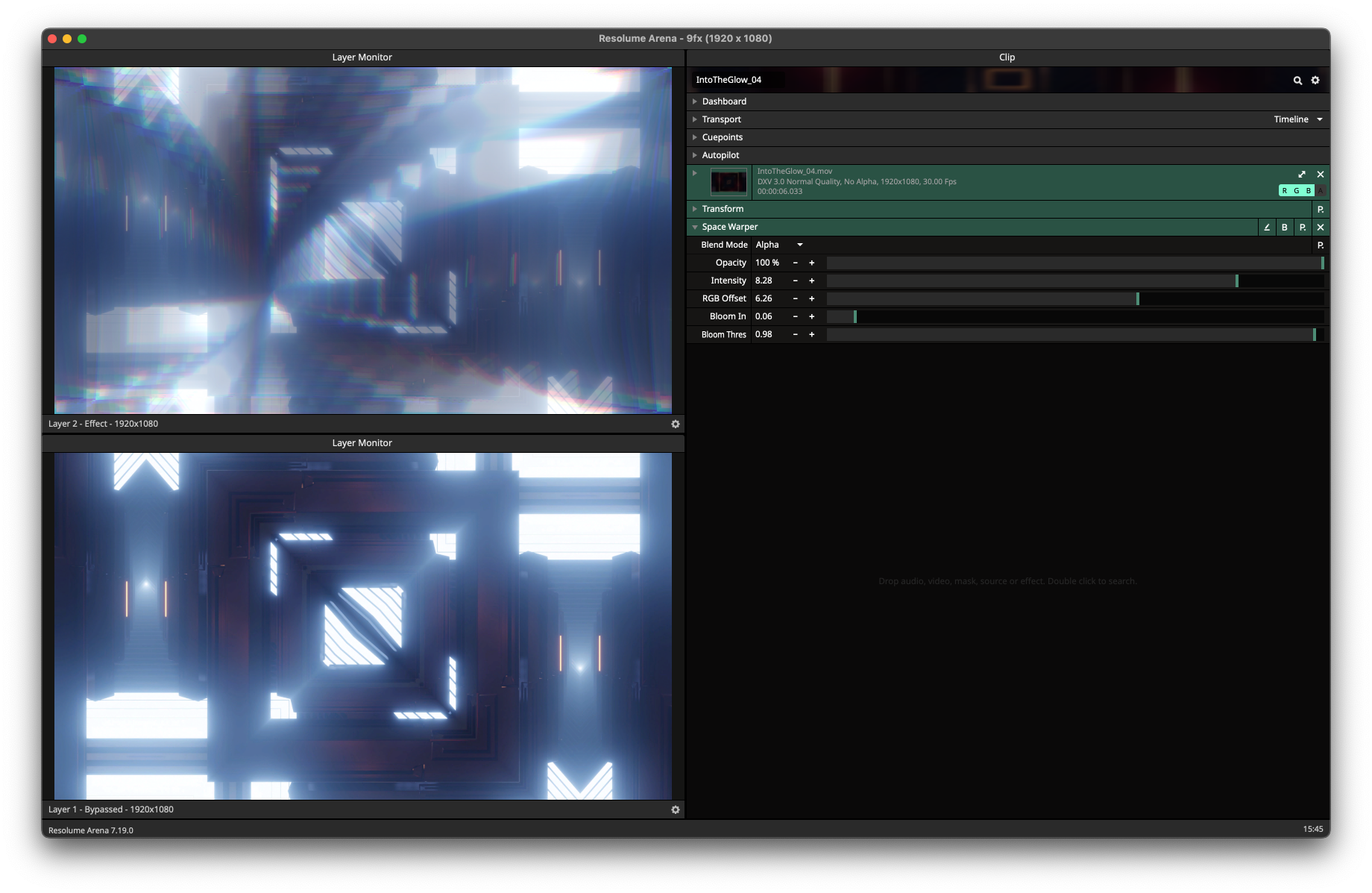
Task: Toggle the alpha channel A button
Action: 1321,191
